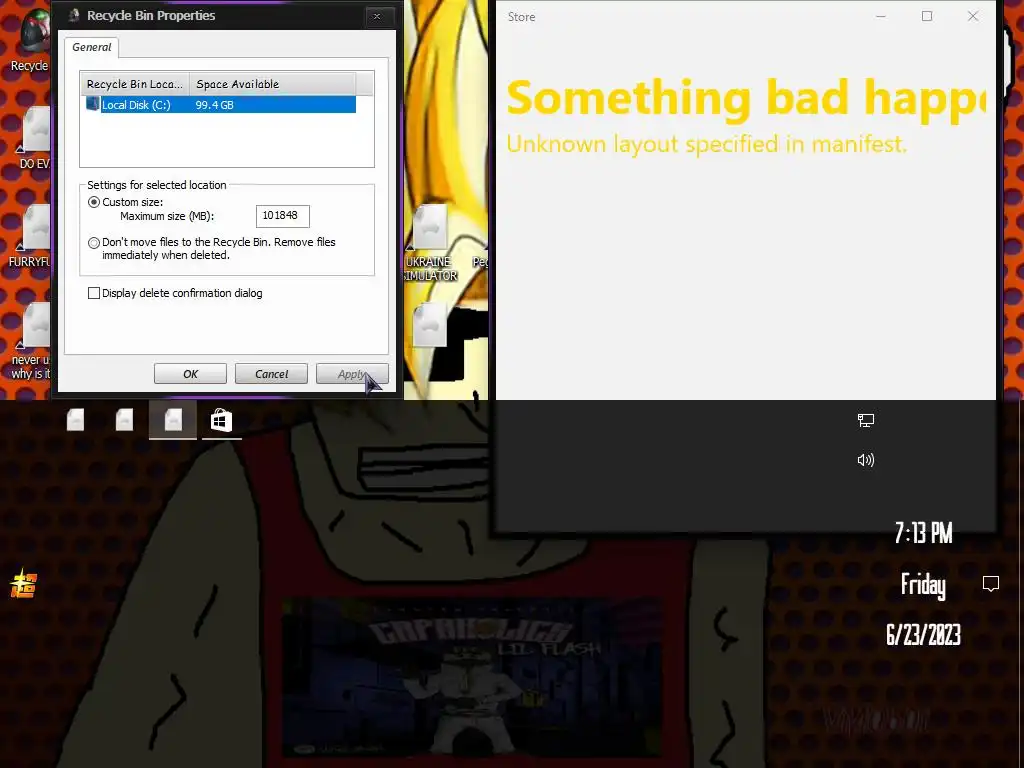
Task: Click the OK button
Action: [x=190, y=374]
